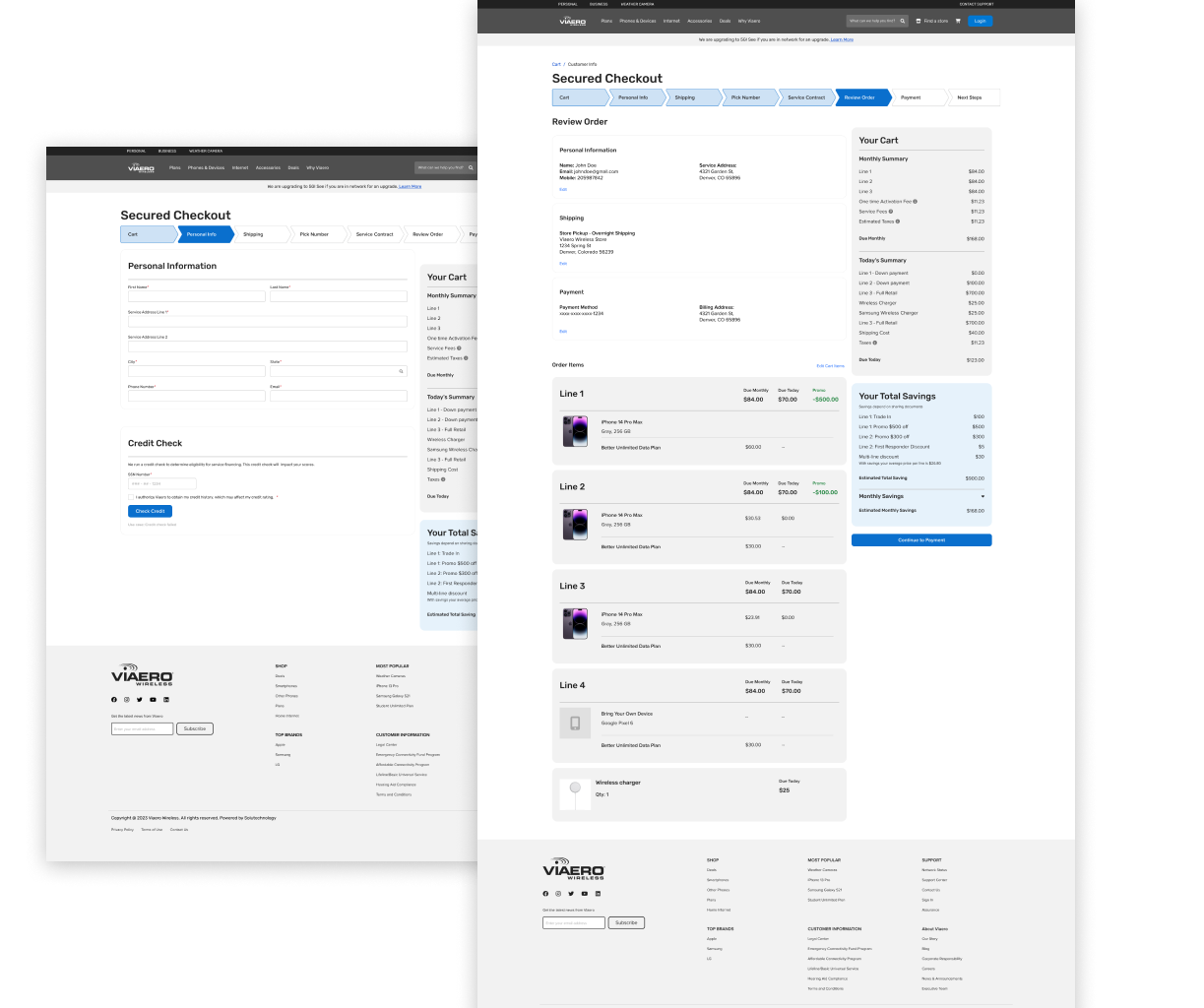This screenshot has height=1008, width=1204.
Task: Click the Line 4 Bring Your Own Device image
Action: 575,724
